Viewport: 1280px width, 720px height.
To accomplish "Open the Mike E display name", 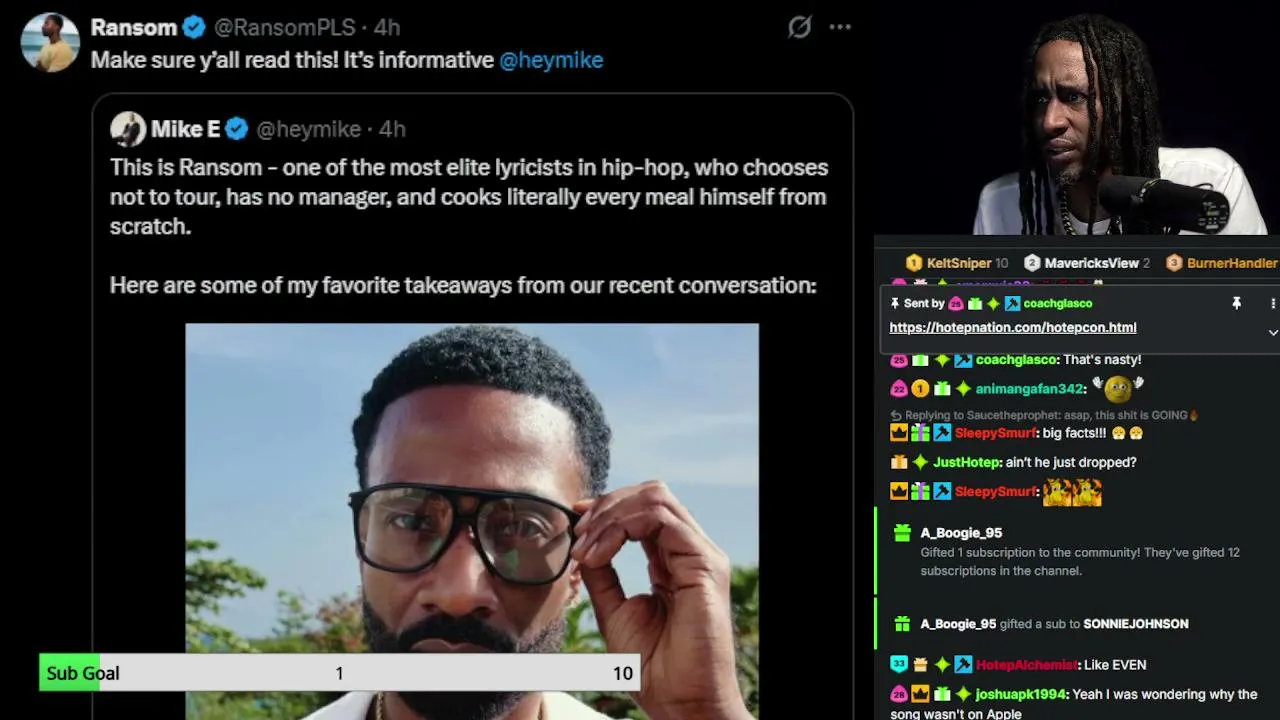I will pyautogui.click(x=185, y=129).
